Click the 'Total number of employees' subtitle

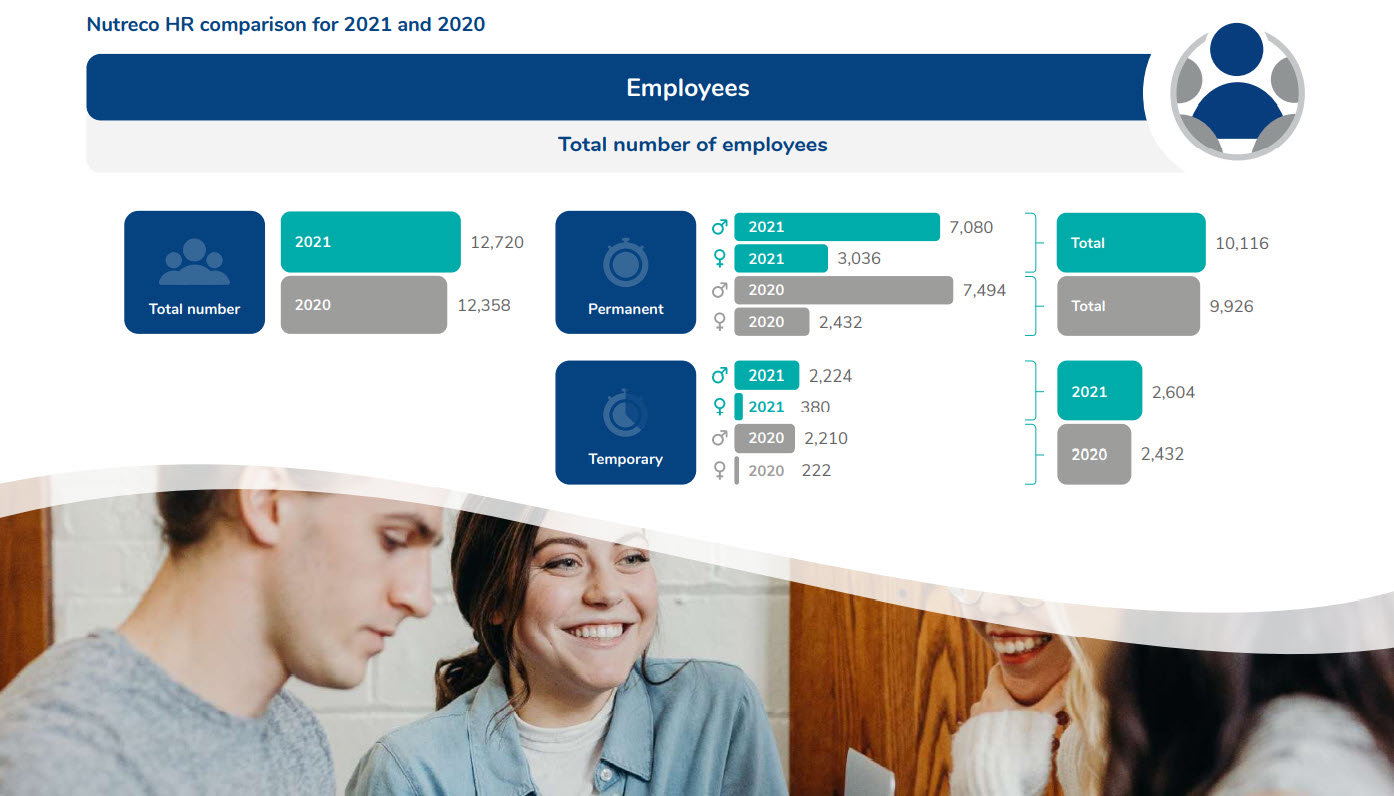pos(692,144)
